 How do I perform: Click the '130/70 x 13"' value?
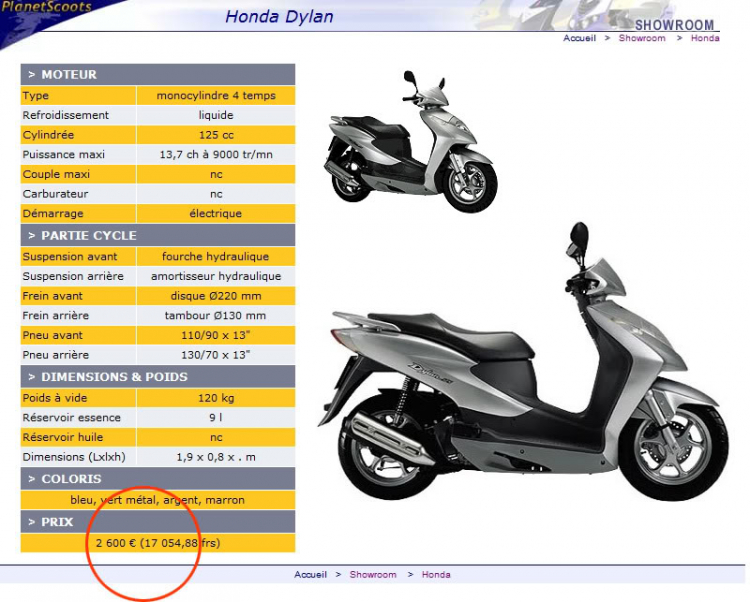[x=216, y=355]
